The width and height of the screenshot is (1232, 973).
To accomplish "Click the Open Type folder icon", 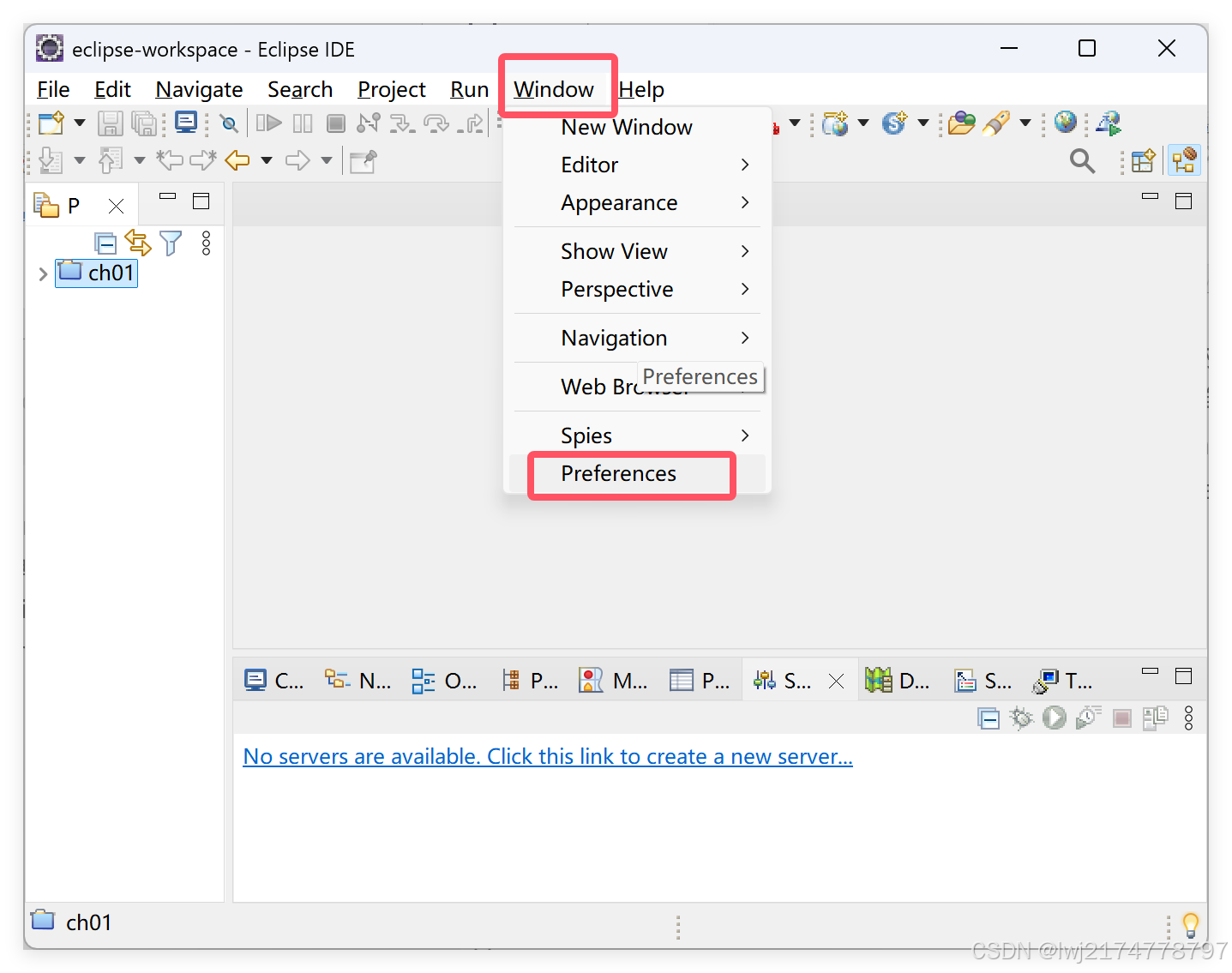I will 962,123.
